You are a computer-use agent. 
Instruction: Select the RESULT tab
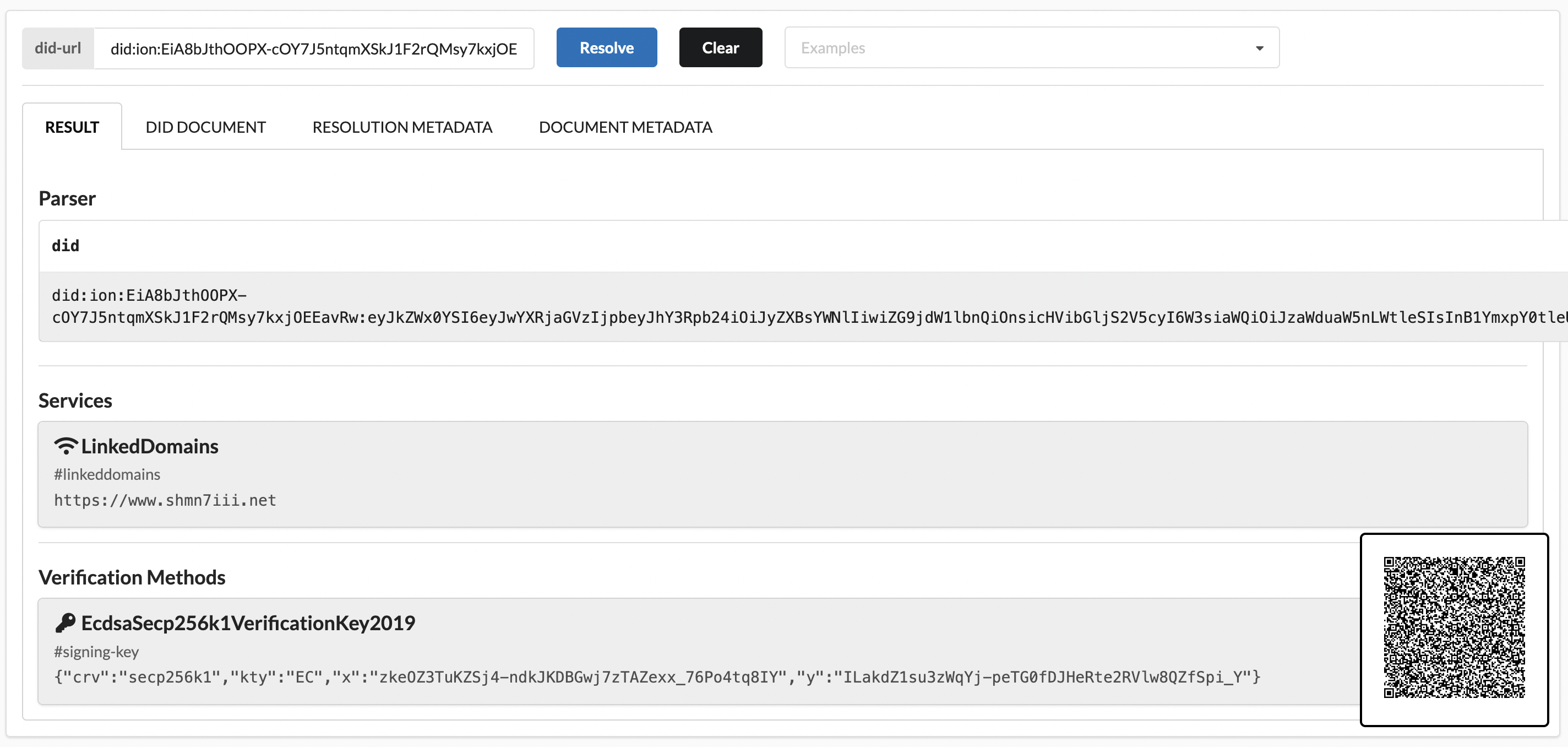click(72, 127)
